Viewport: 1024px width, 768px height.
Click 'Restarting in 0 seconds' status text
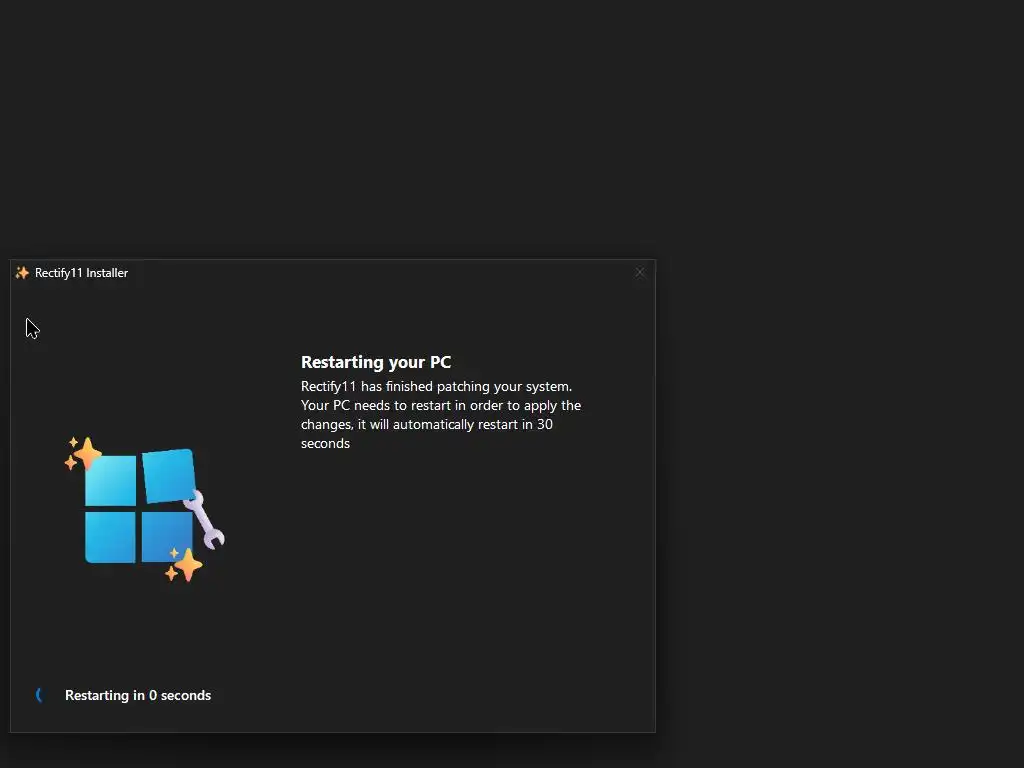click(x=138, y=696)
